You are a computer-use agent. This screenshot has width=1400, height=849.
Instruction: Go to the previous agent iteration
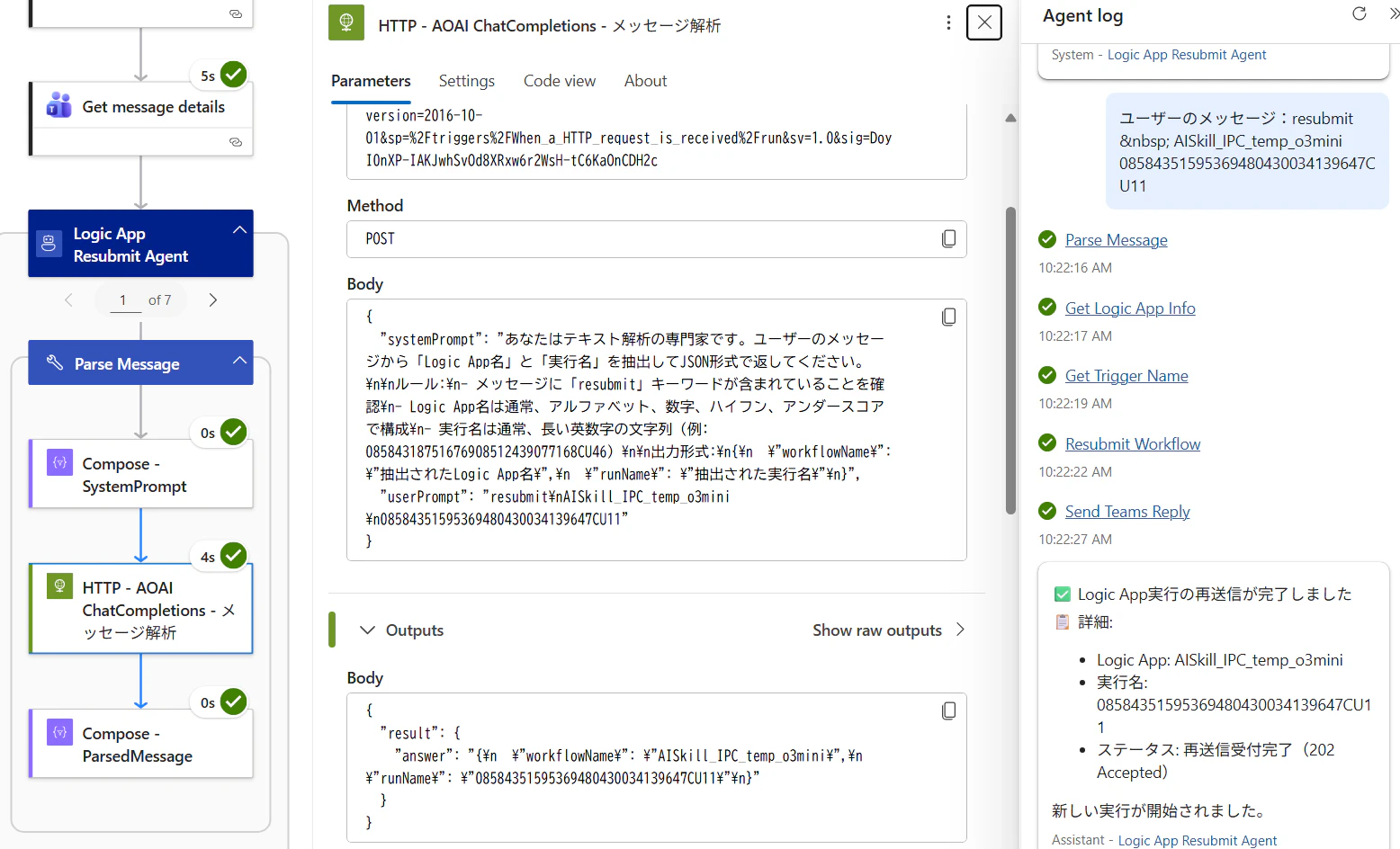[x=68, y=299]
